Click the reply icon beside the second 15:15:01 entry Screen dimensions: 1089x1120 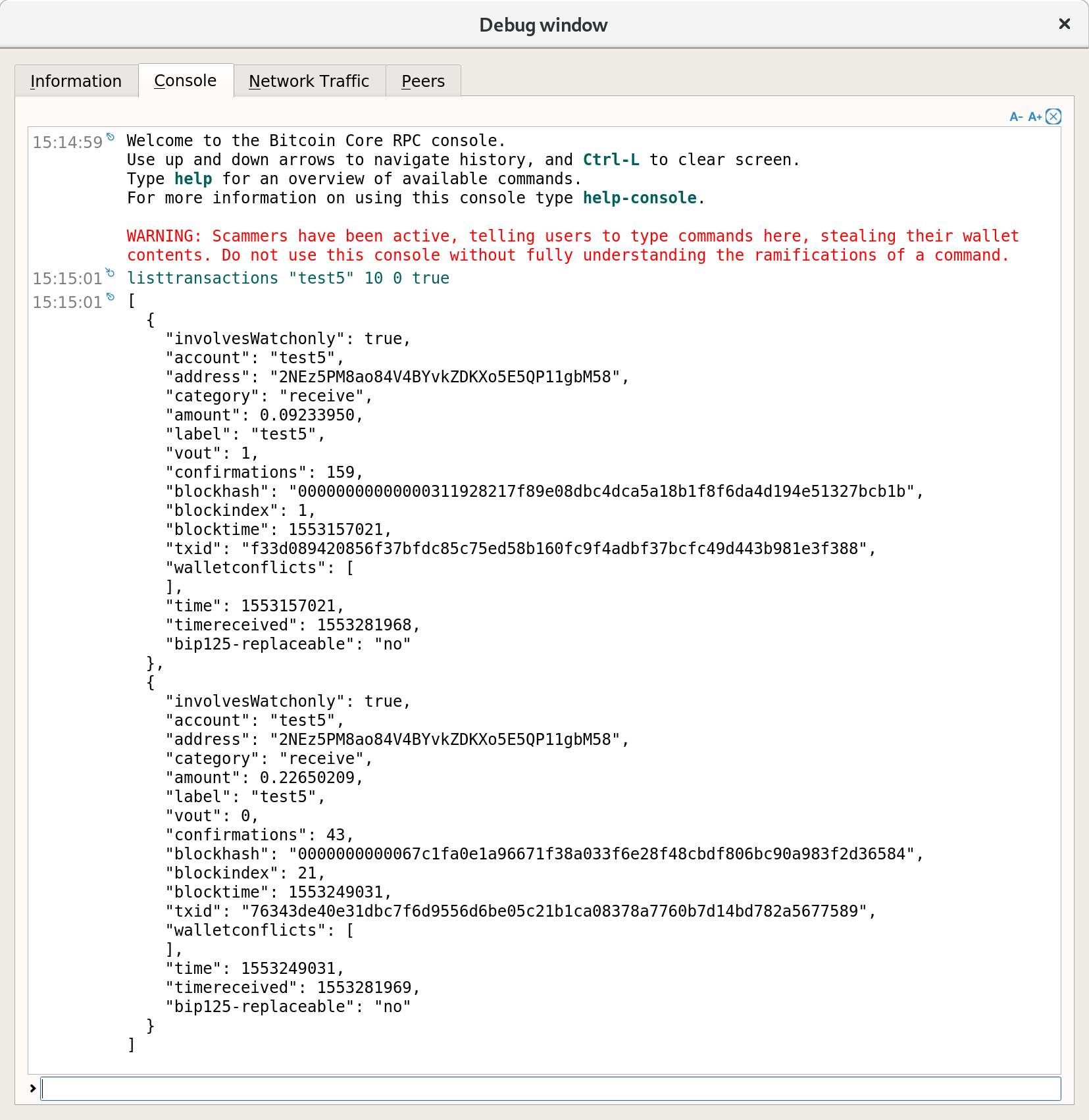tap(112, 297)
